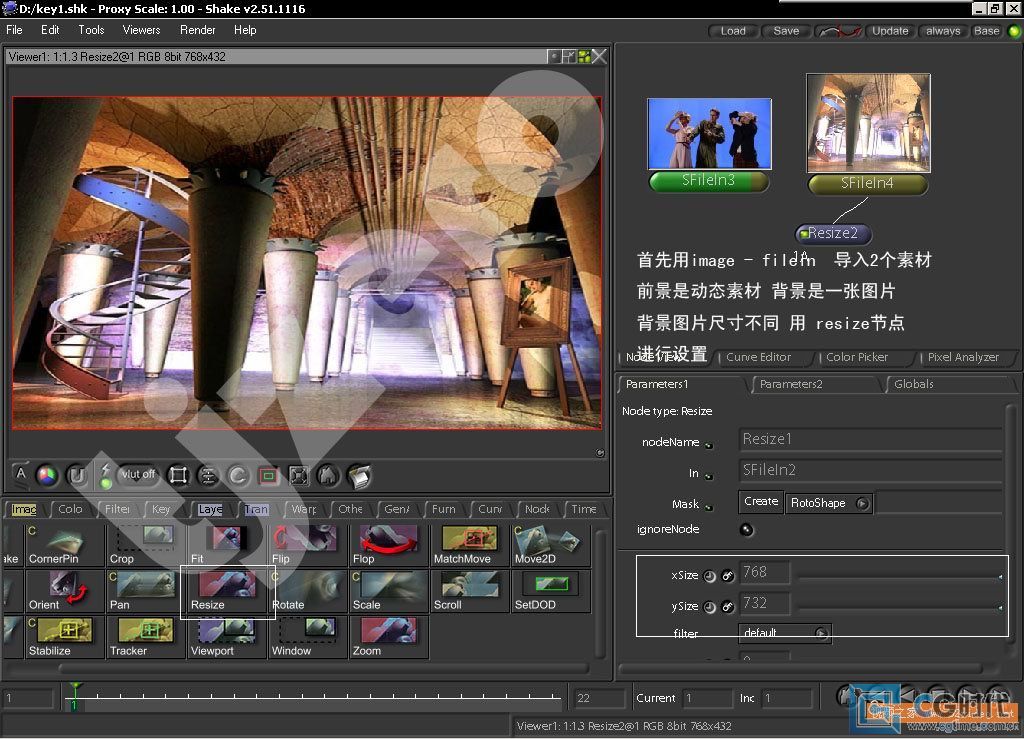Image resolution: width=1024 pixels, height=739 pixels.
Task: Toggle the xSize animation clock button
Action: [709, 576]
